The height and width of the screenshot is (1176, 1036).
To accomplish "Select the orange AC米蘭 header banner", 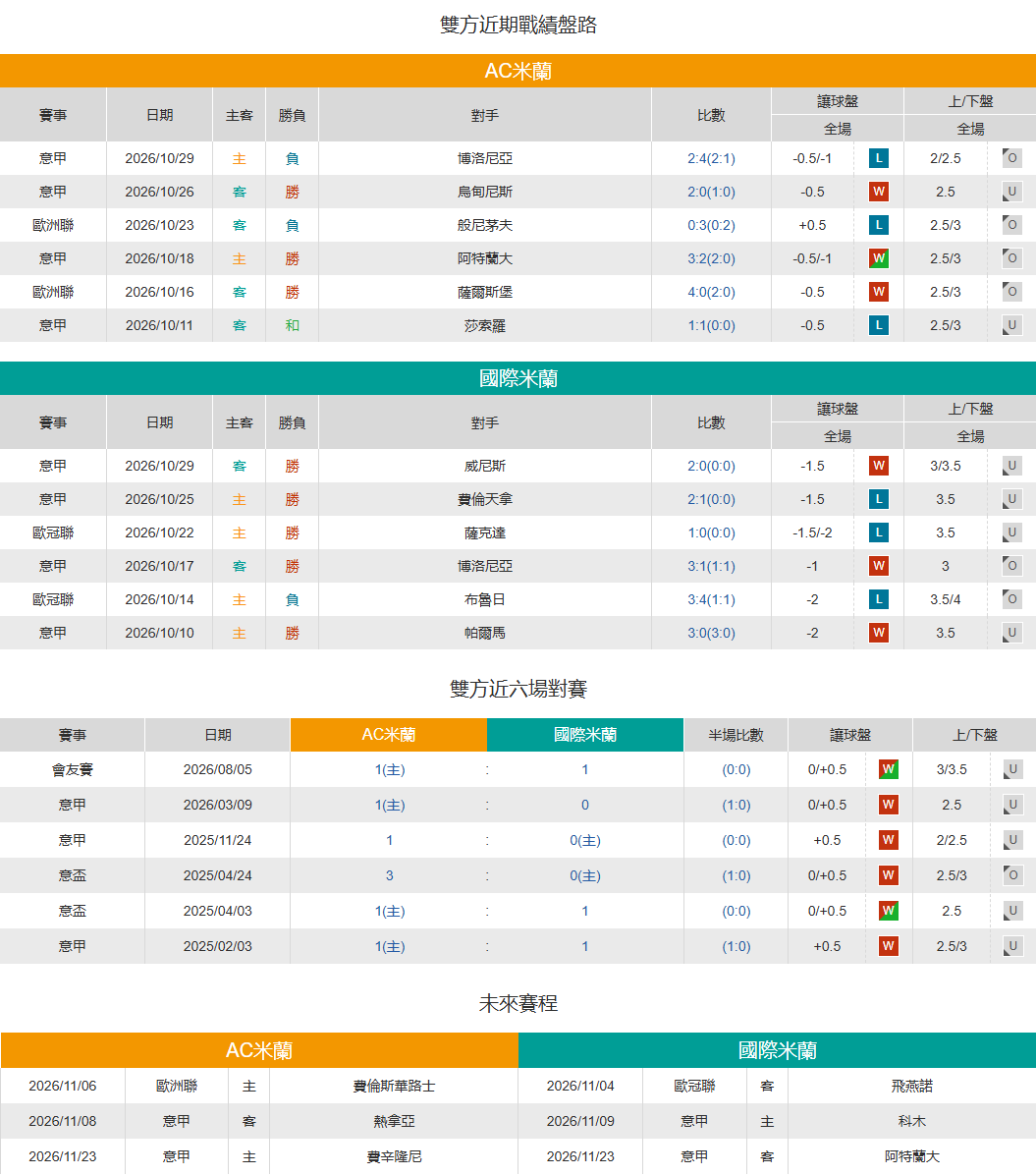I will pyautogui.click(x=518, y=71).
